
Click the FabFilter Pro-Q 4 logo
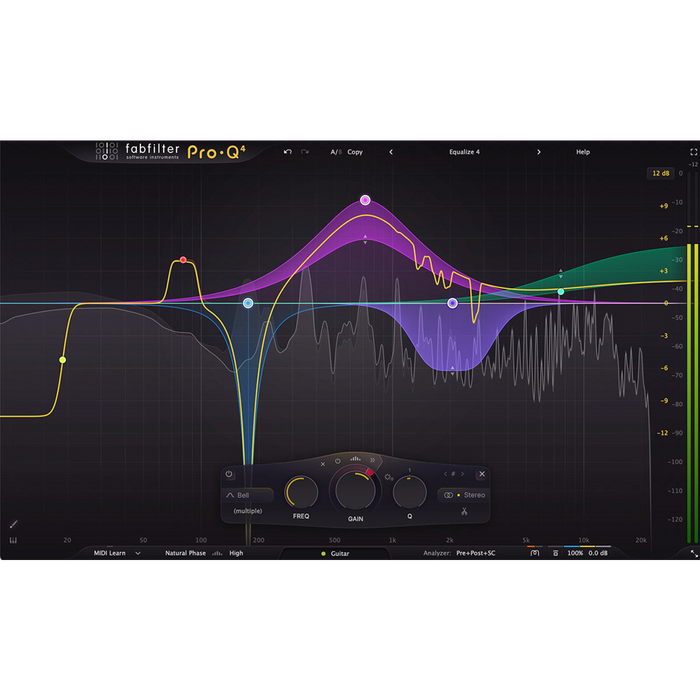170,152
